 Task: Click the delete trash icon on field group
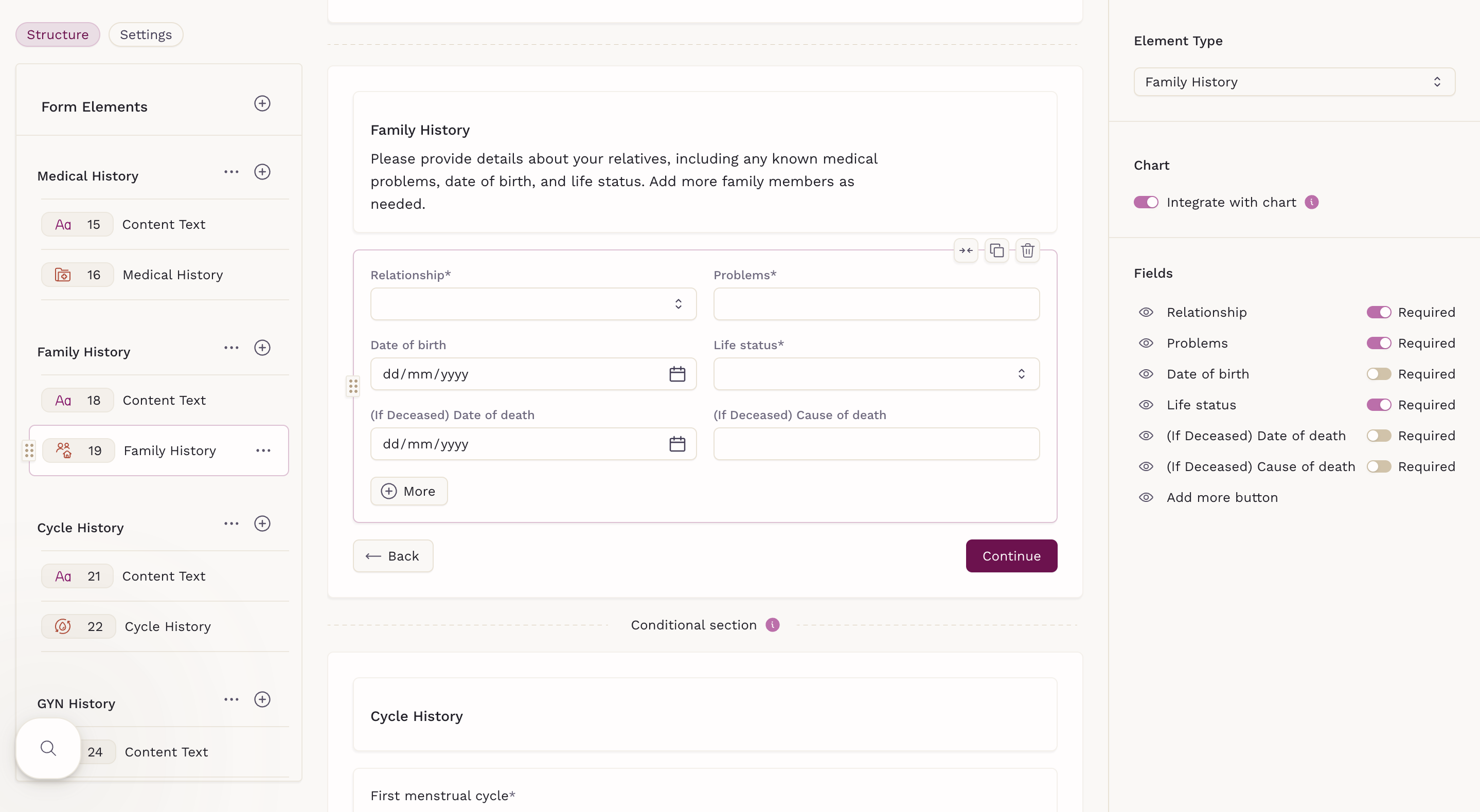(x=1027, y=251)
